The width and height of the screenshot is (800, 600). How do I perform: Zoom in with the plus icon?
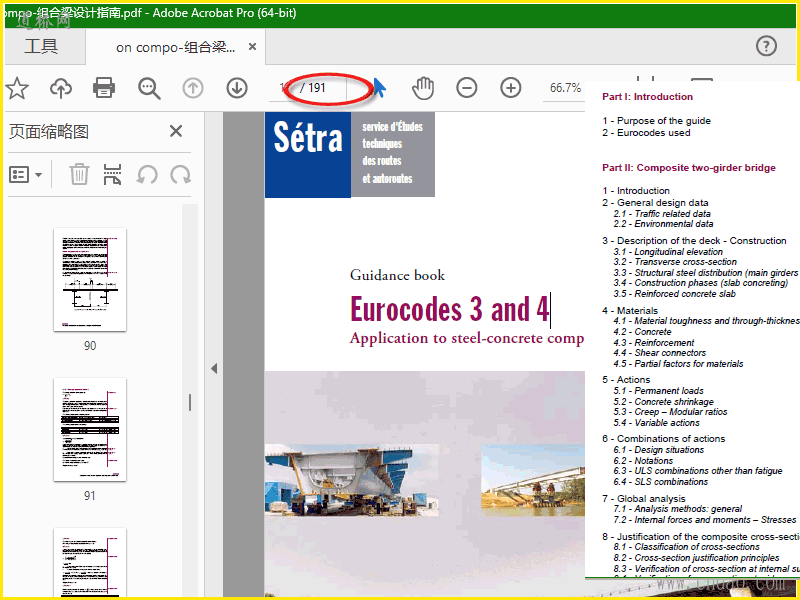[511, 88]
